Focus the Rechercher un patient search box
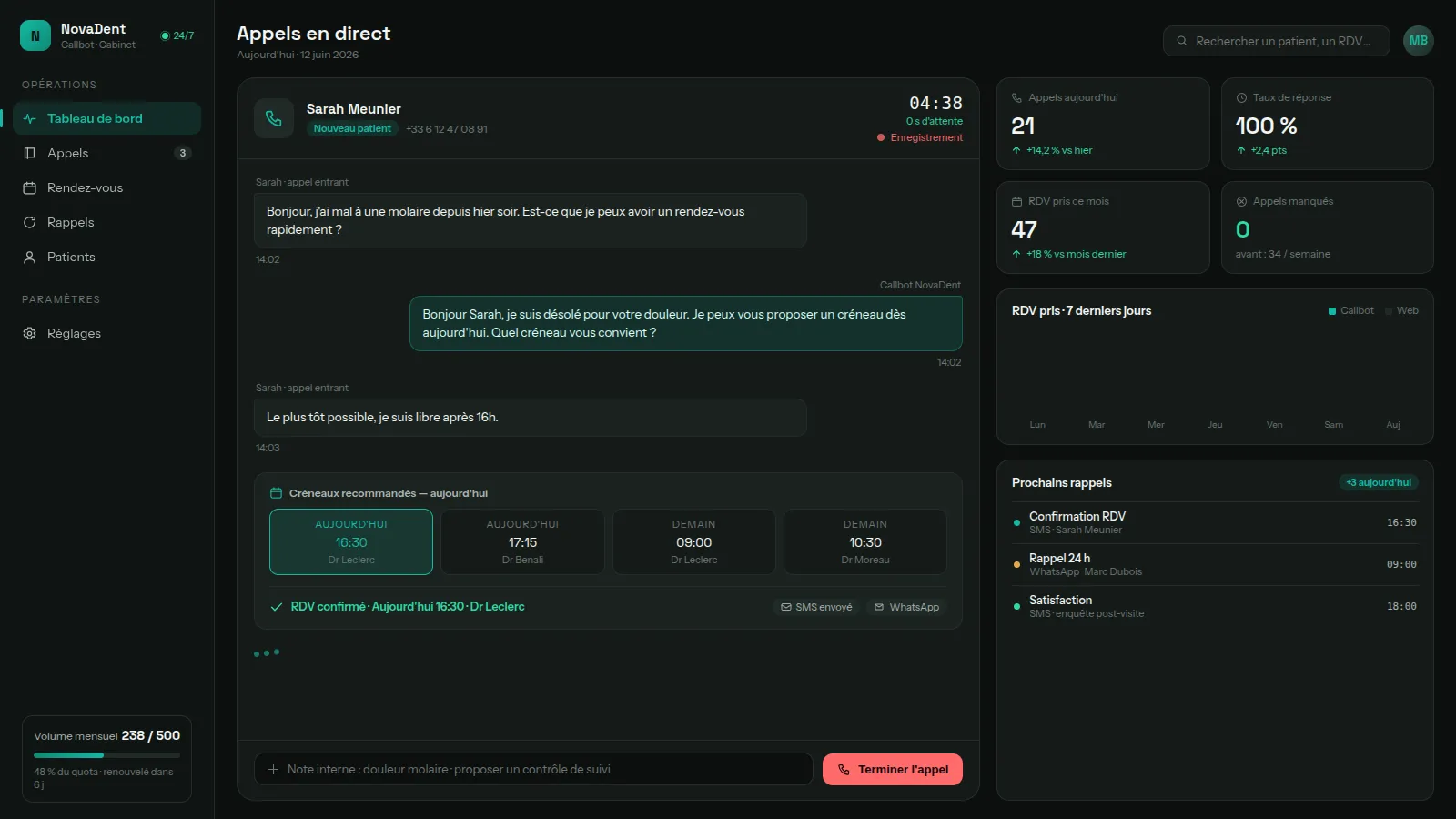 [1276, 41]
